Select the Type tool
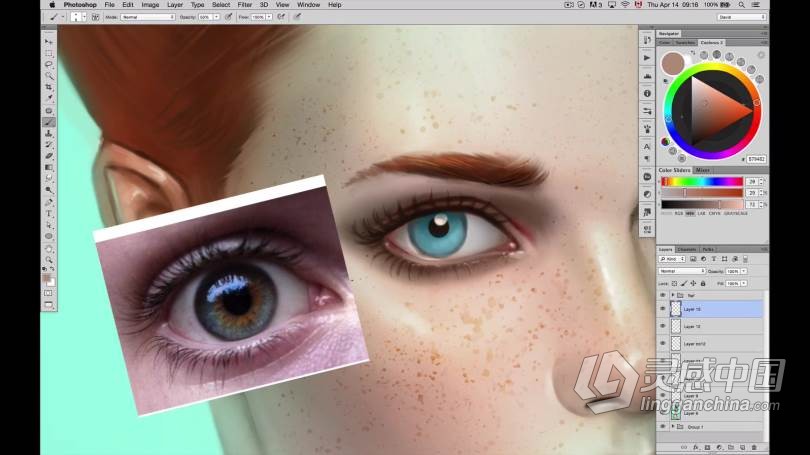Image resolution: width=810 pixels, height=455 pixels. tap(48, 213)
